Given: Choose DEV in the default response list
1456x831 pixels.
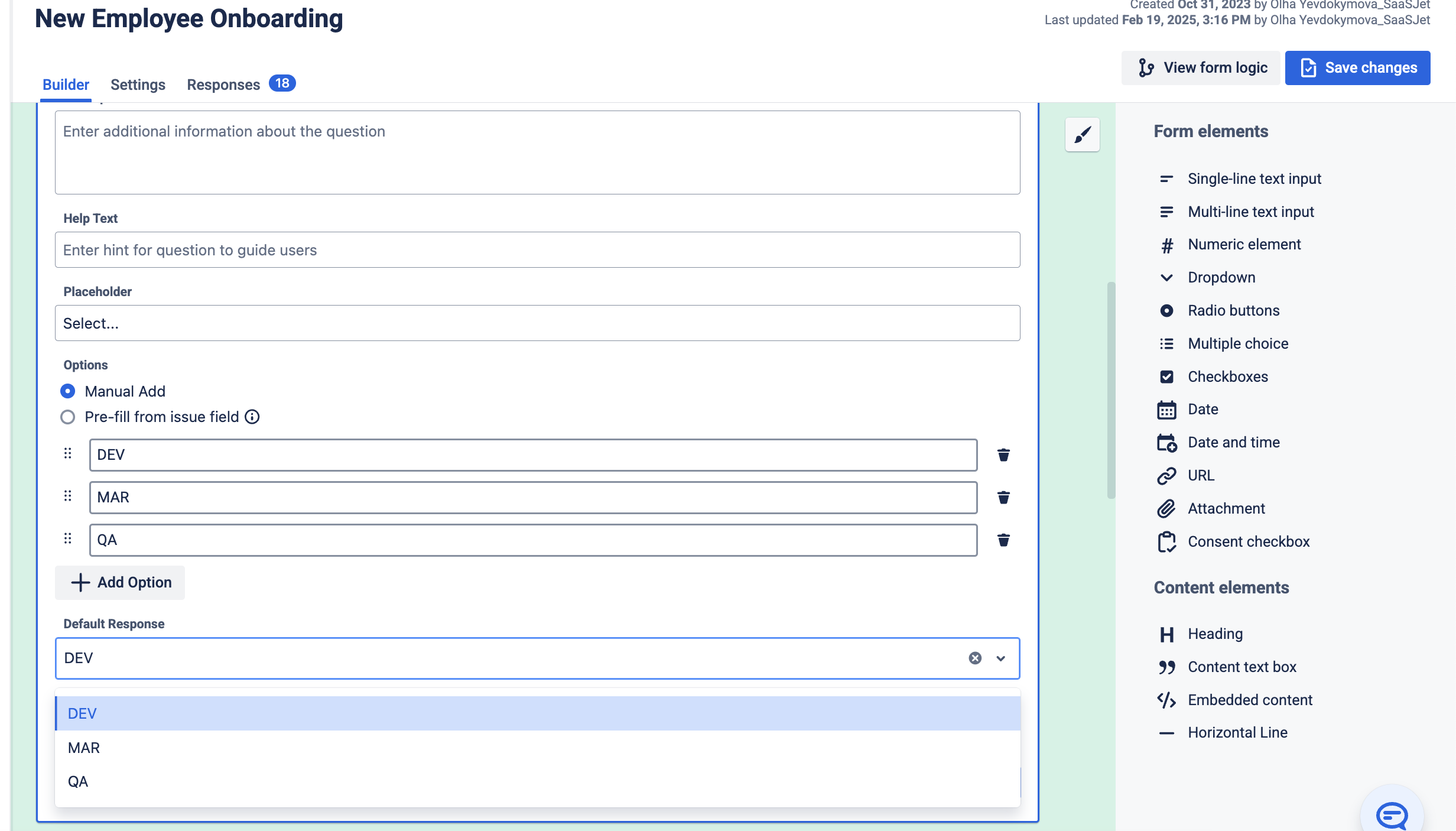Looking at the screenshot, I should pos(538,713).
